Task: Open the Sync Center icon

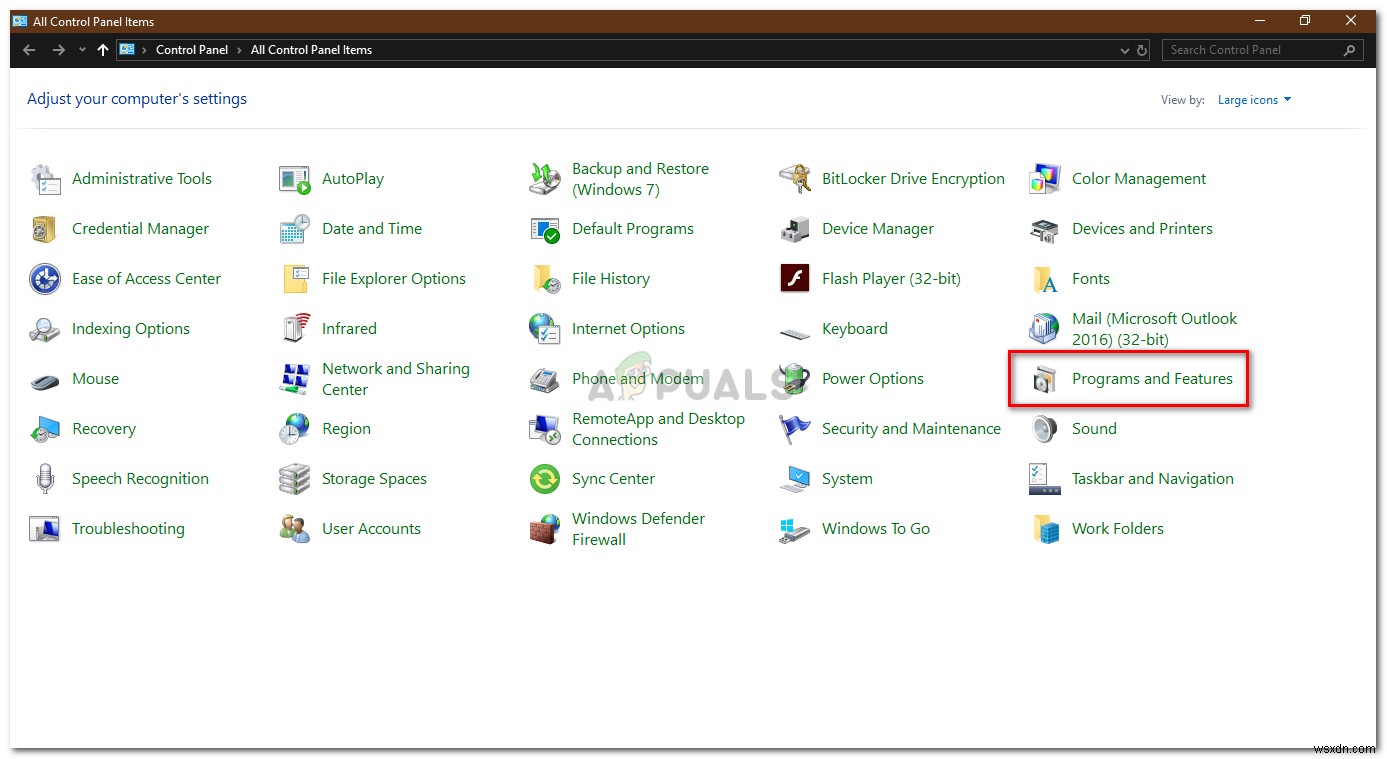Action: click(545, 479)
